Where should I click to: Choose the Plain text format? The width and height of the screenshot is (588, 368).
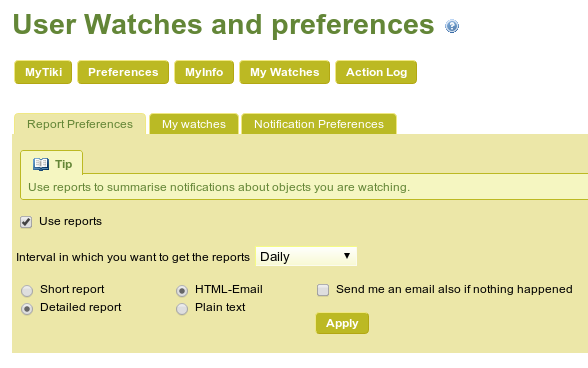click(x=182, y=309)
